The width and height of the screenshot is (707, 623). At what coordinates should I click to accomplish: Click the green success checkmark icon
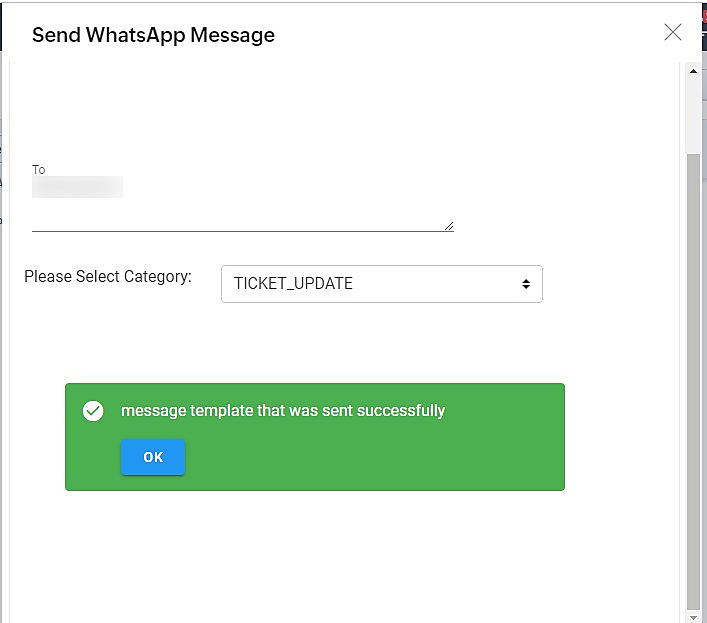click(93, 411)
